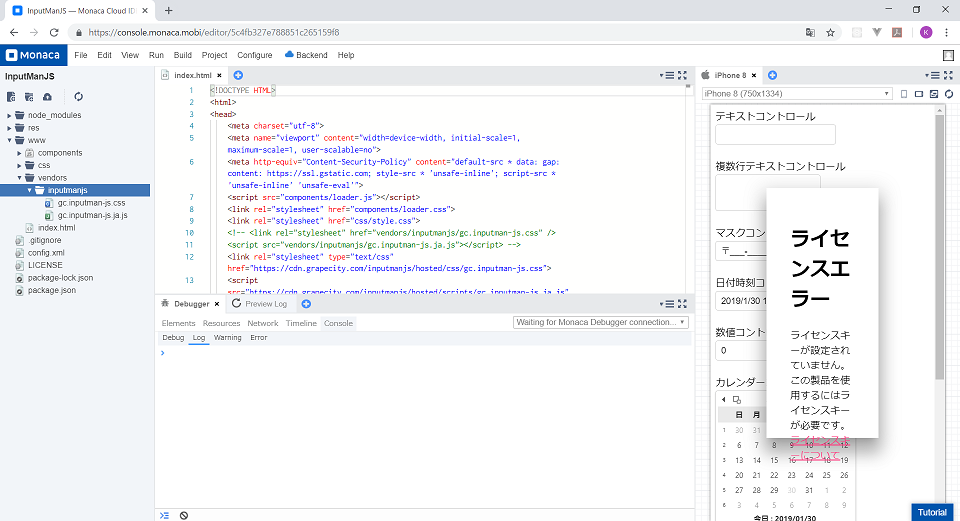Close the index.html editor tab
This screenshot has height=521, width=960.
coord(219,75)
